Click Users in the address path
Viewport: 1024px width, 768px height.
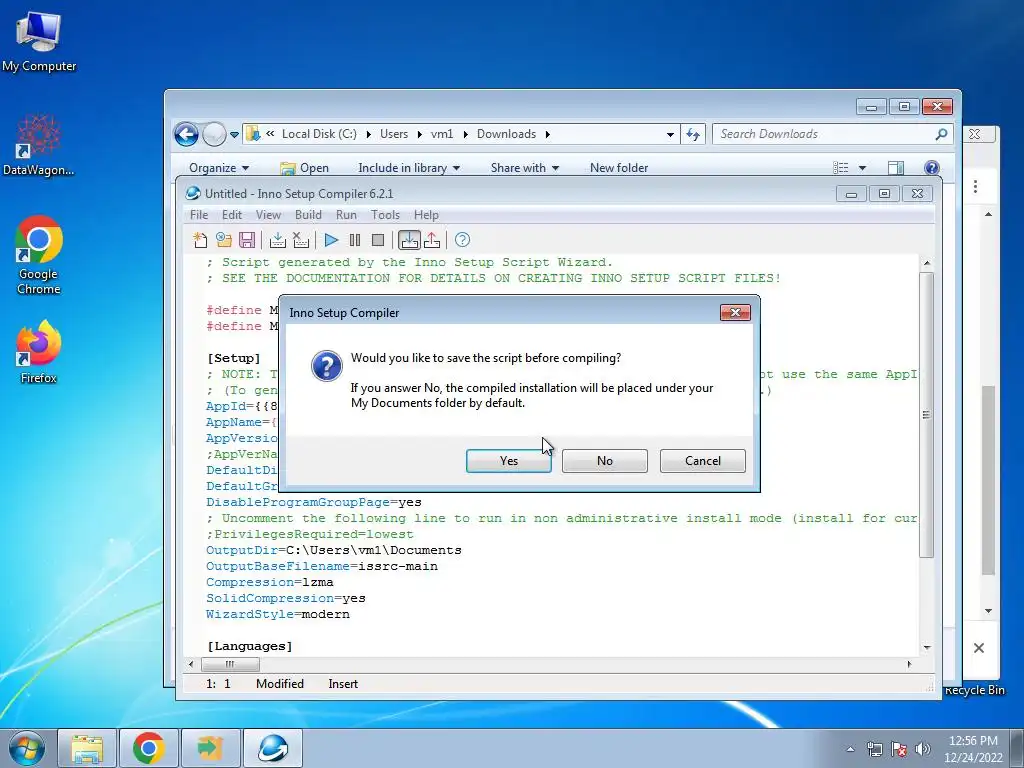394,134
